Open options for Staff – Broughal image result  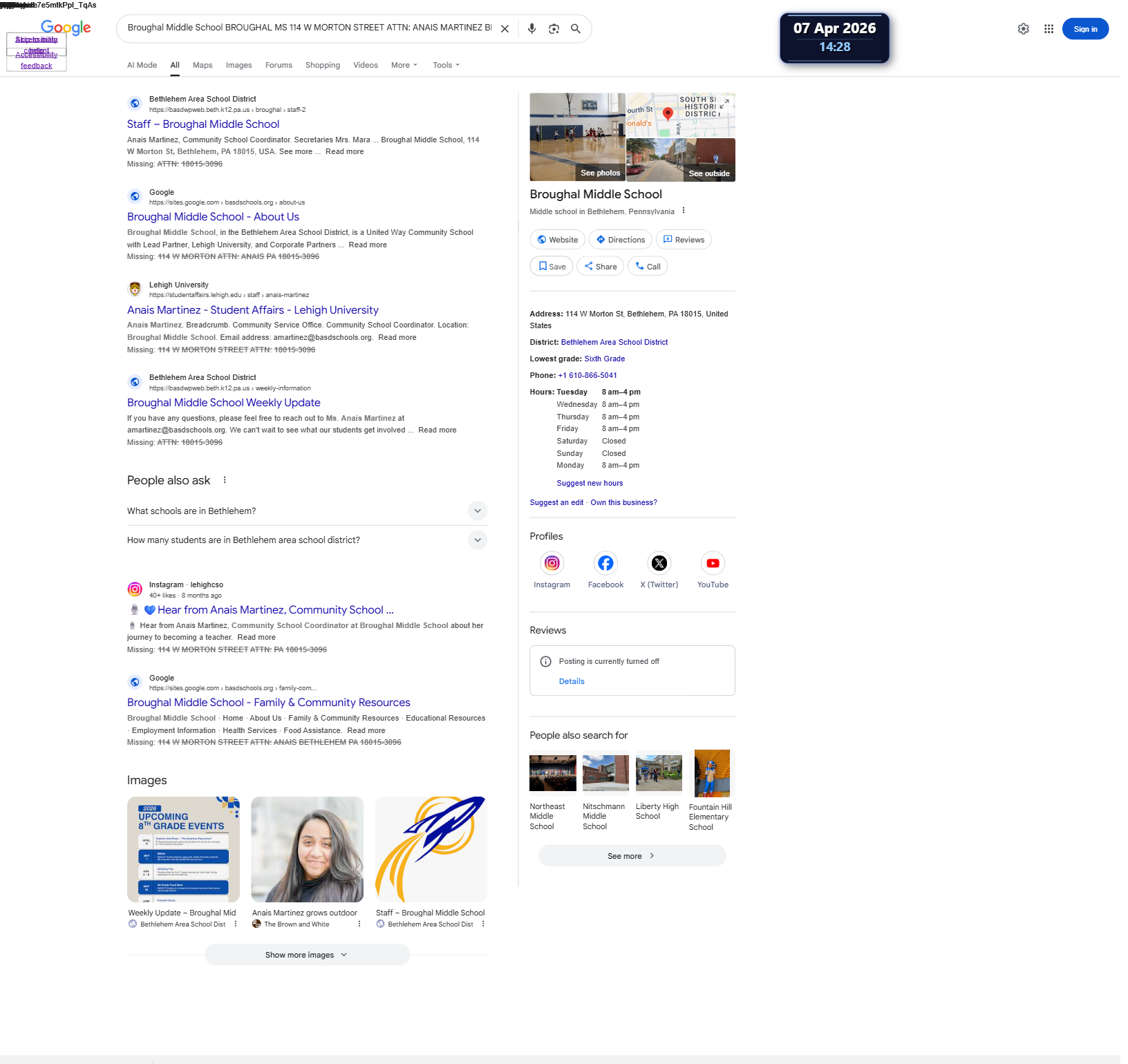[483, 924]
